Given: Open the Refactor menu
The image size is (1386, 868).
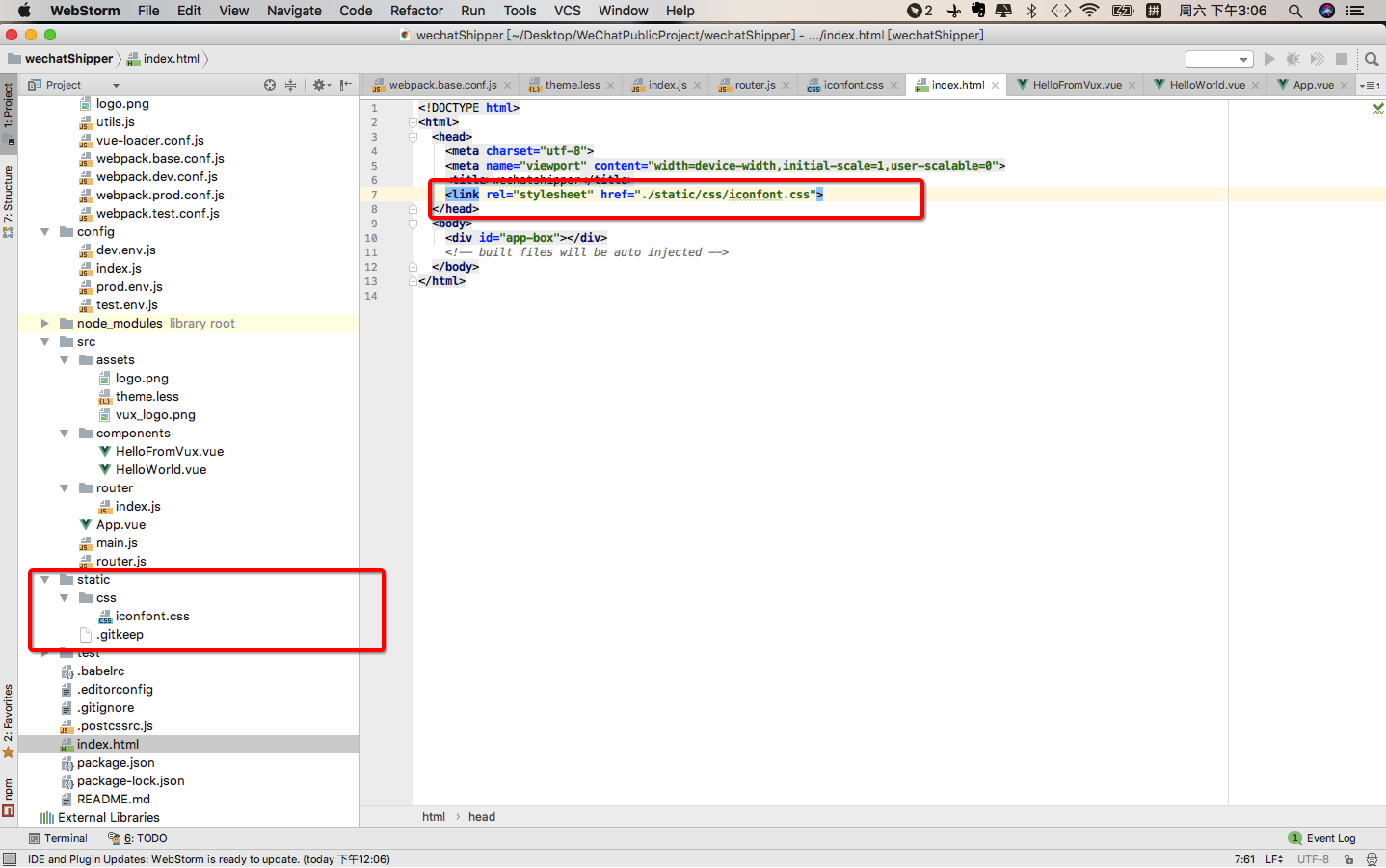Looking at the screenshot, I should point(416,11).
